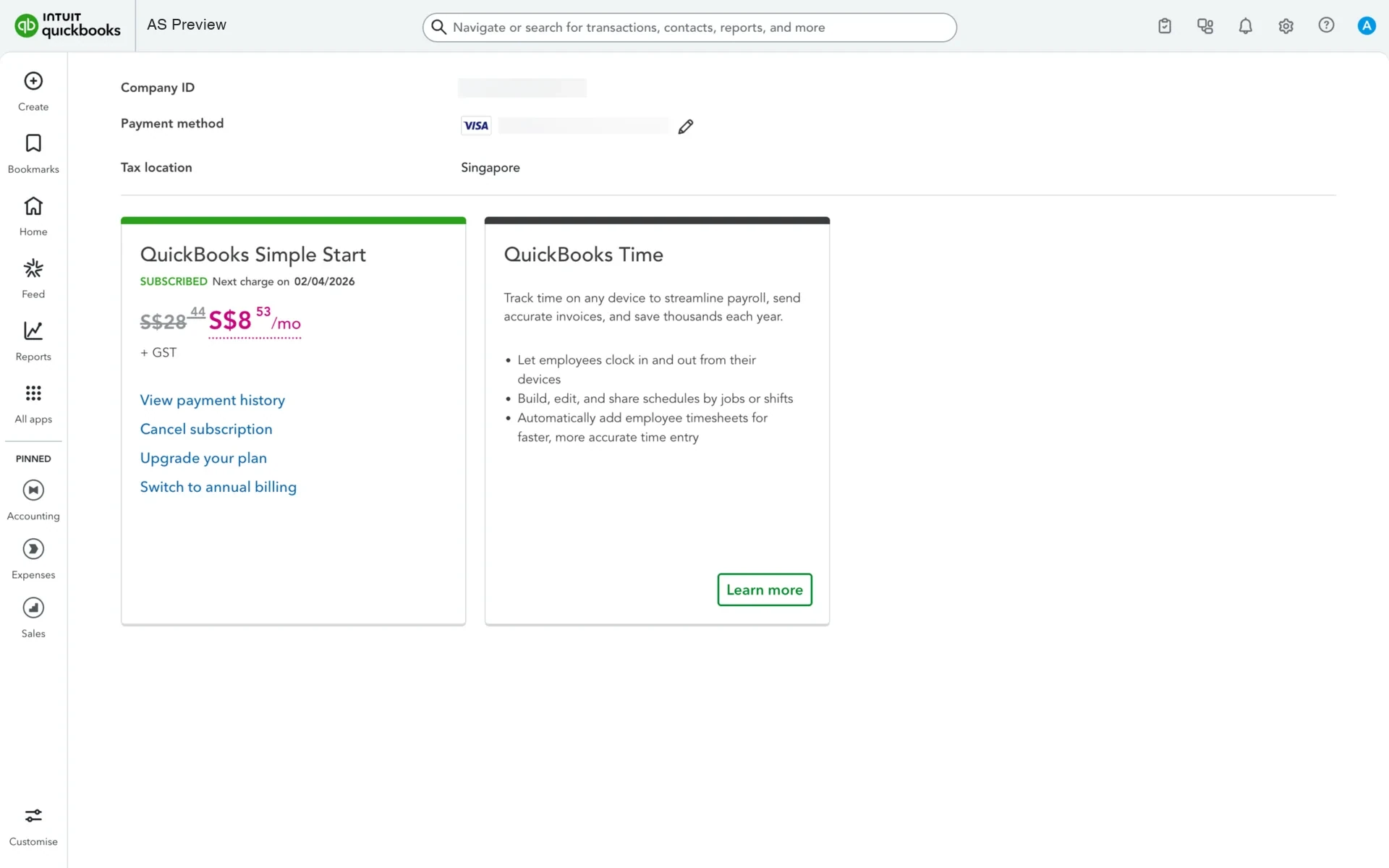1389x868 pixels.
Task: Click the + GST note
Action: point(158,353)
